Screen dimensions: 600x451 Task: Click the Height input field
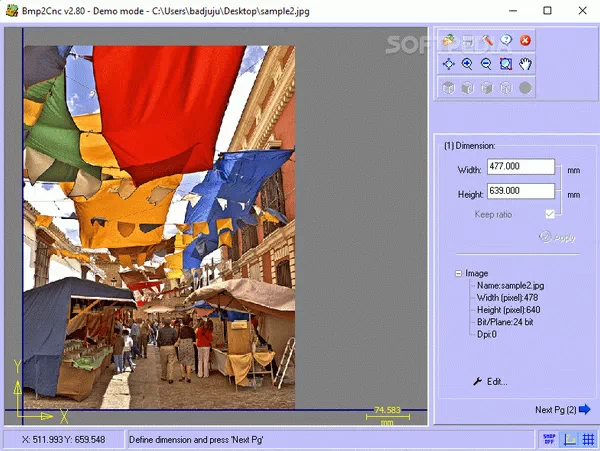pos(520,191)
